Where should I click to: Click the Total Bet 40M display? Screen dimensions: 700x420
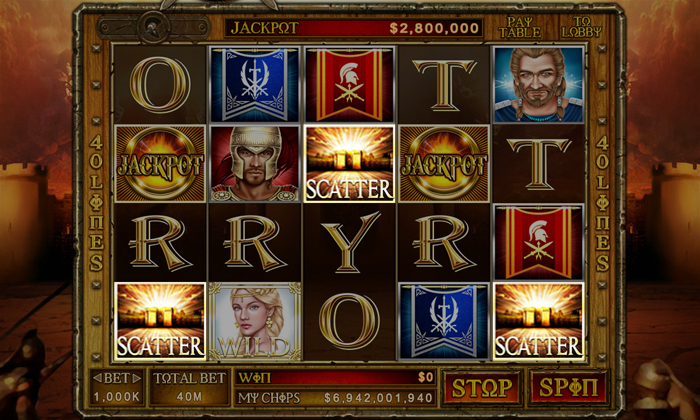(189, 387)
